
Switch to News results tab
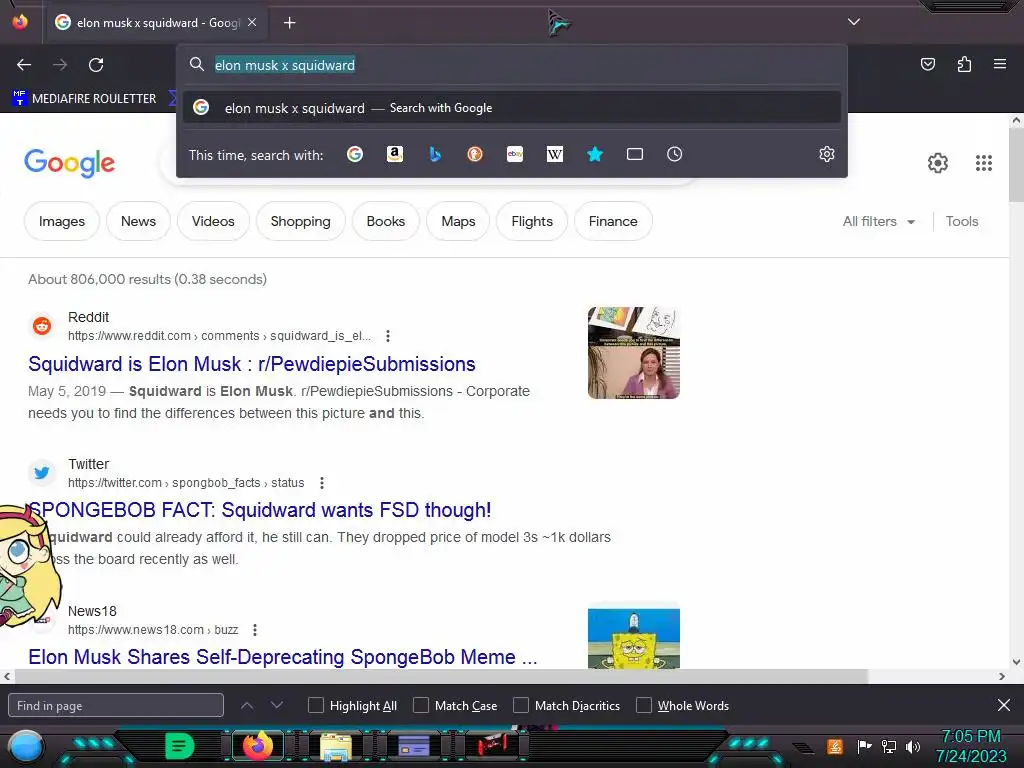pos(138,221)
